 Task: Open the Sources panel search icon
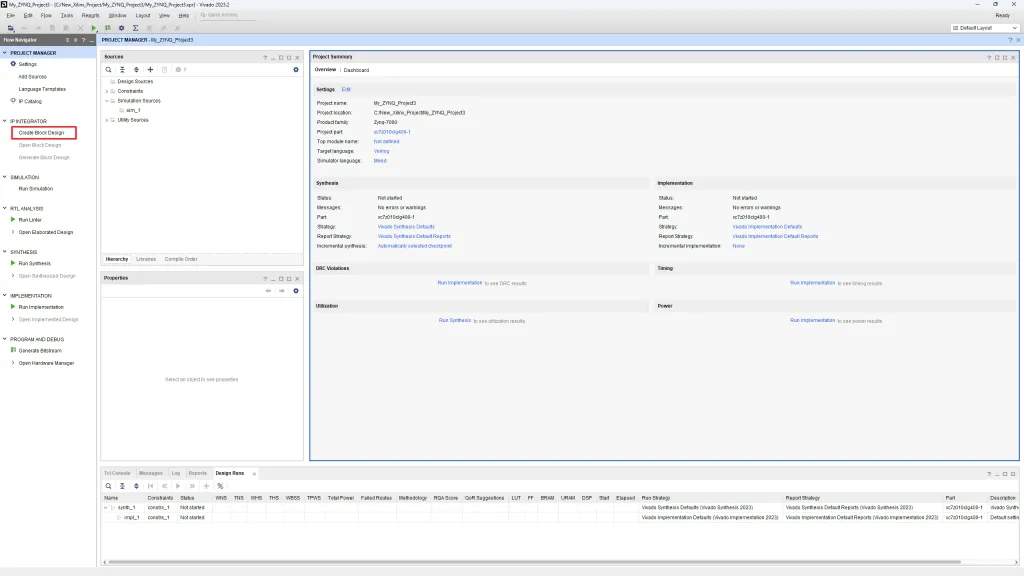[108, 69]
